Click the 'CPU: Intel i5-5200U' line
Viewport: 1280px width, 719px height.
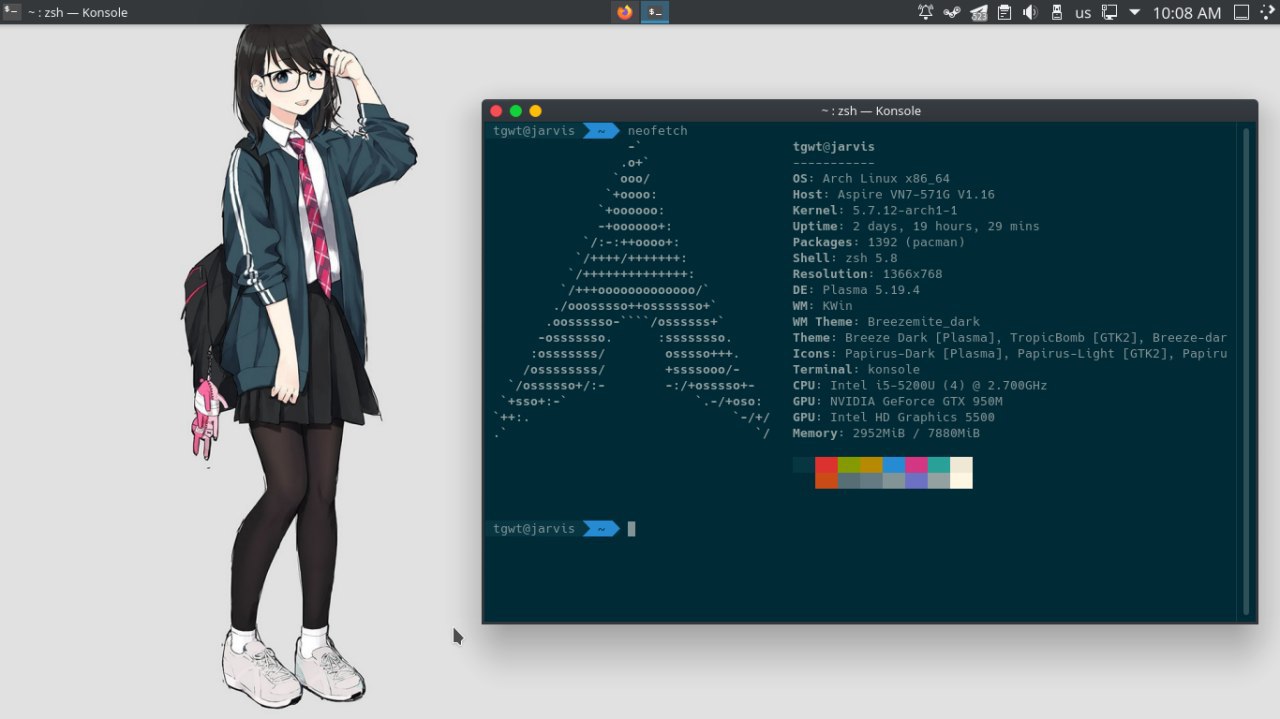coord(920,386)
